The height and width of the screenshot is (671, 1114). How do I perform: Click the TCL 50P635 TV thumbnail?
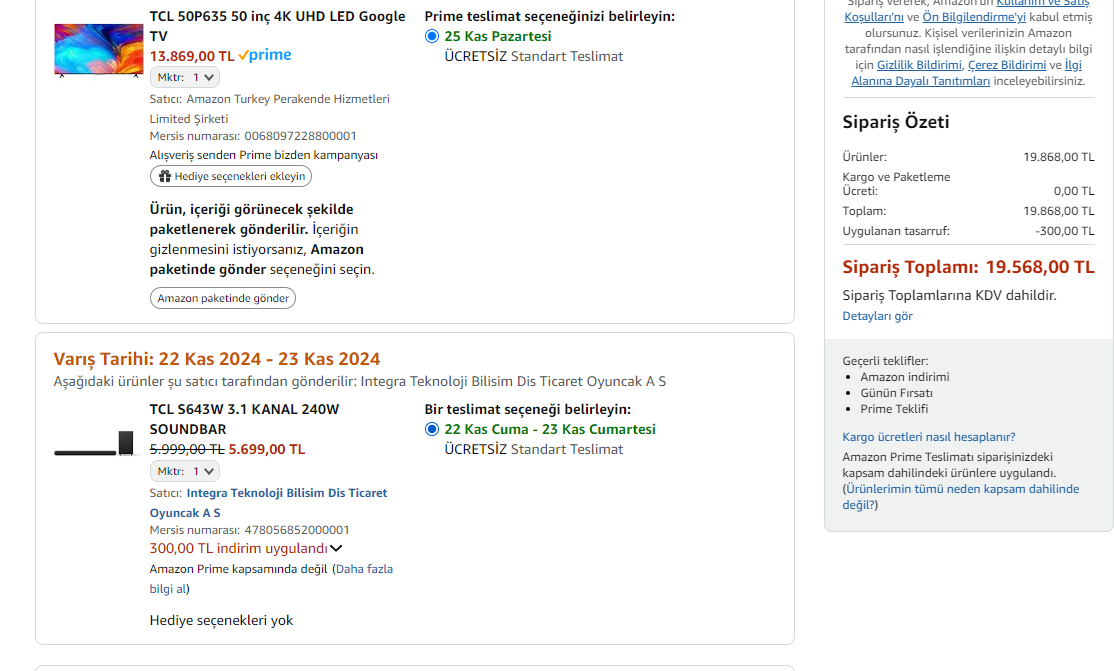98,49
